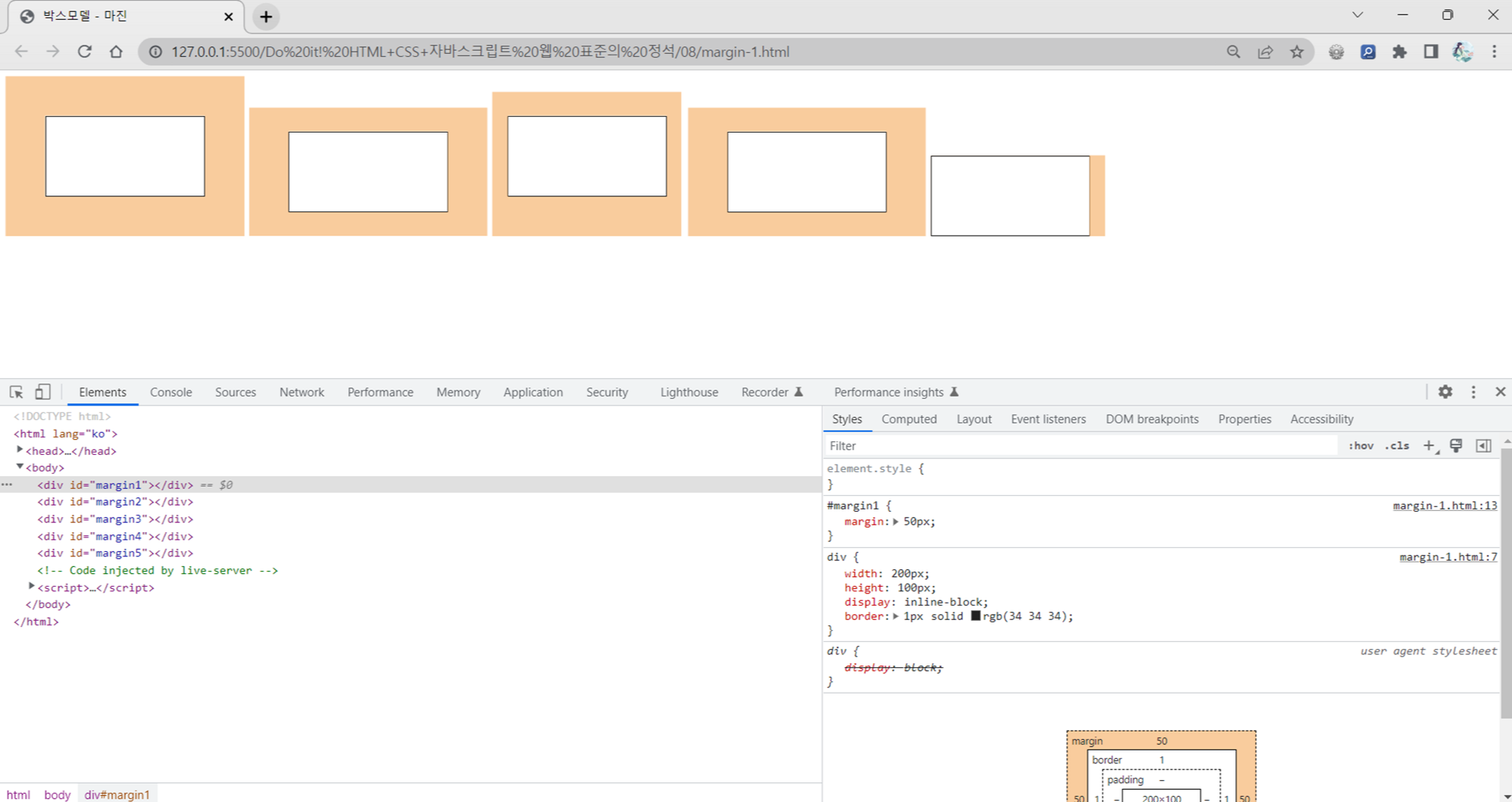Viewport: 1512px width, 802px height.
Task: Click the address bar URL
Action: 480,52
